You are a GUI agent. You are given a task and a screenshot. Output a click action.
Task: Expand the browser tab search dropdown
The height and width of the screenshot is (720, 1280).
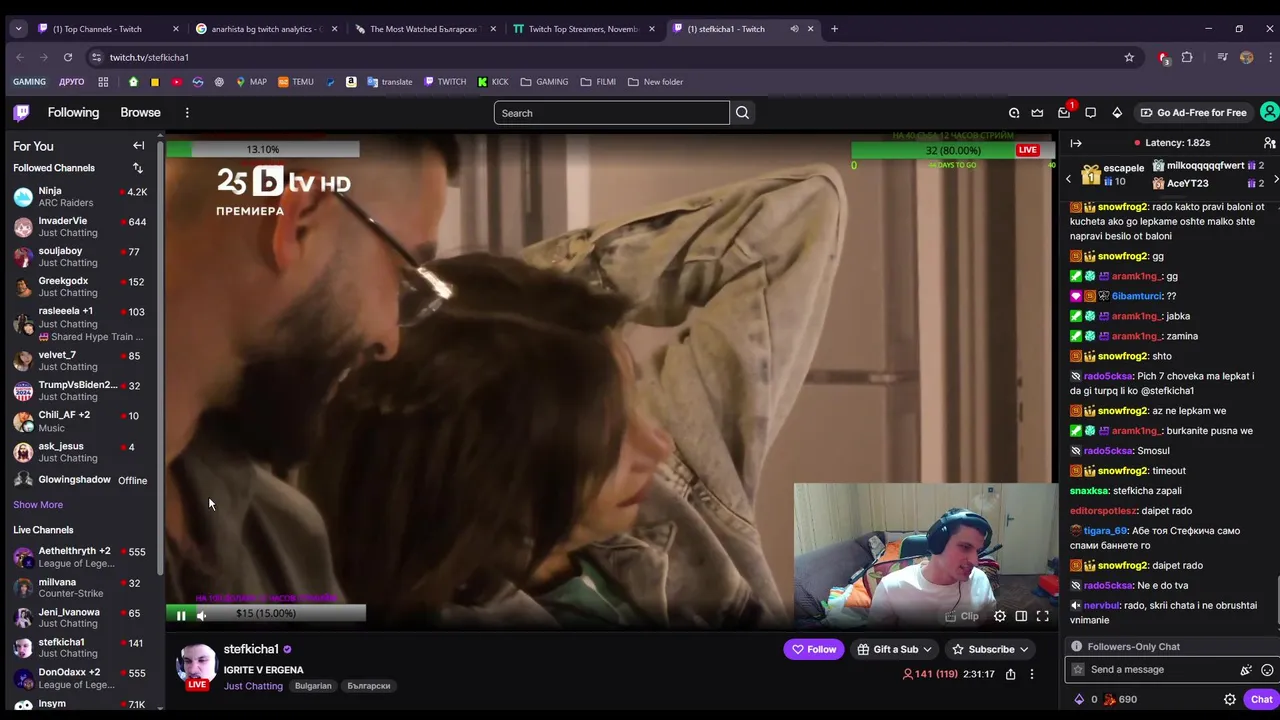[18, 29]
